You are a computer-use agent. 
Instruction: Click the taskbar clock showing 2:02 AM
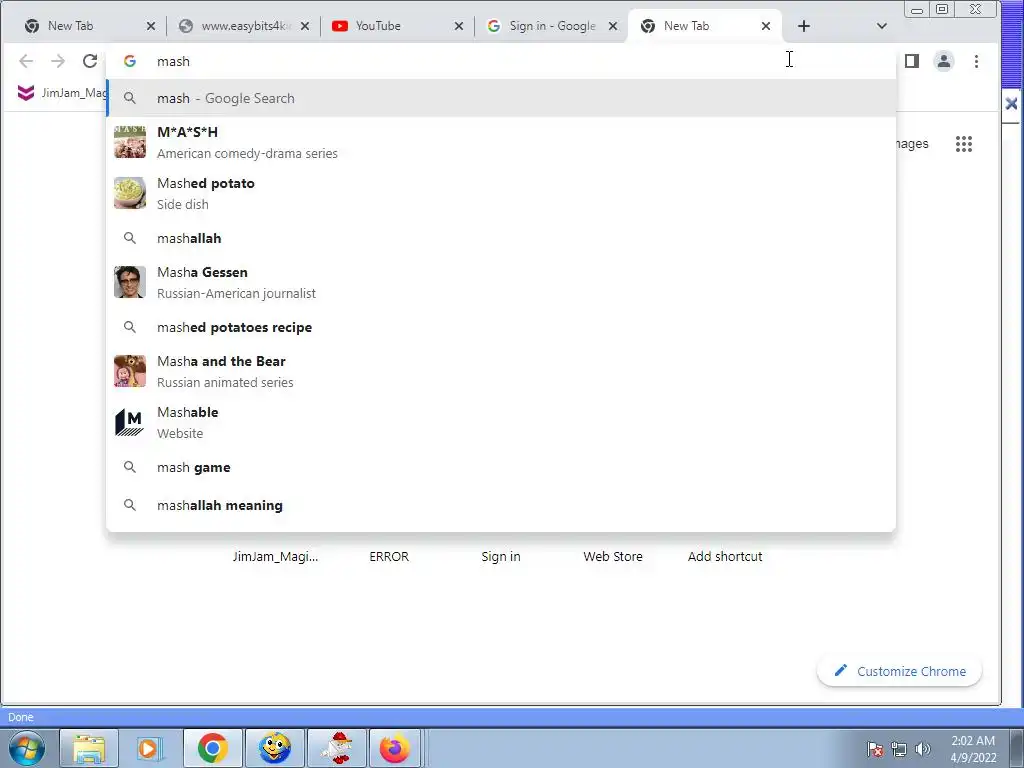click(x=972, y=749)
